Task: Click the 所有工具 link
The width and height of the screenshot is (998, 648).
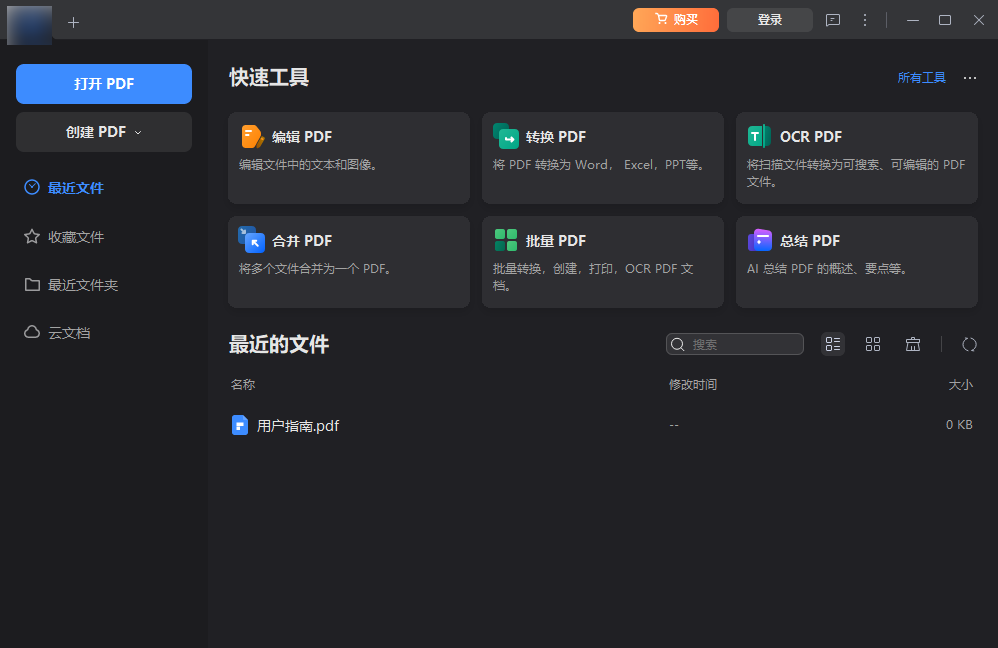Action: (x=921, y=78)
